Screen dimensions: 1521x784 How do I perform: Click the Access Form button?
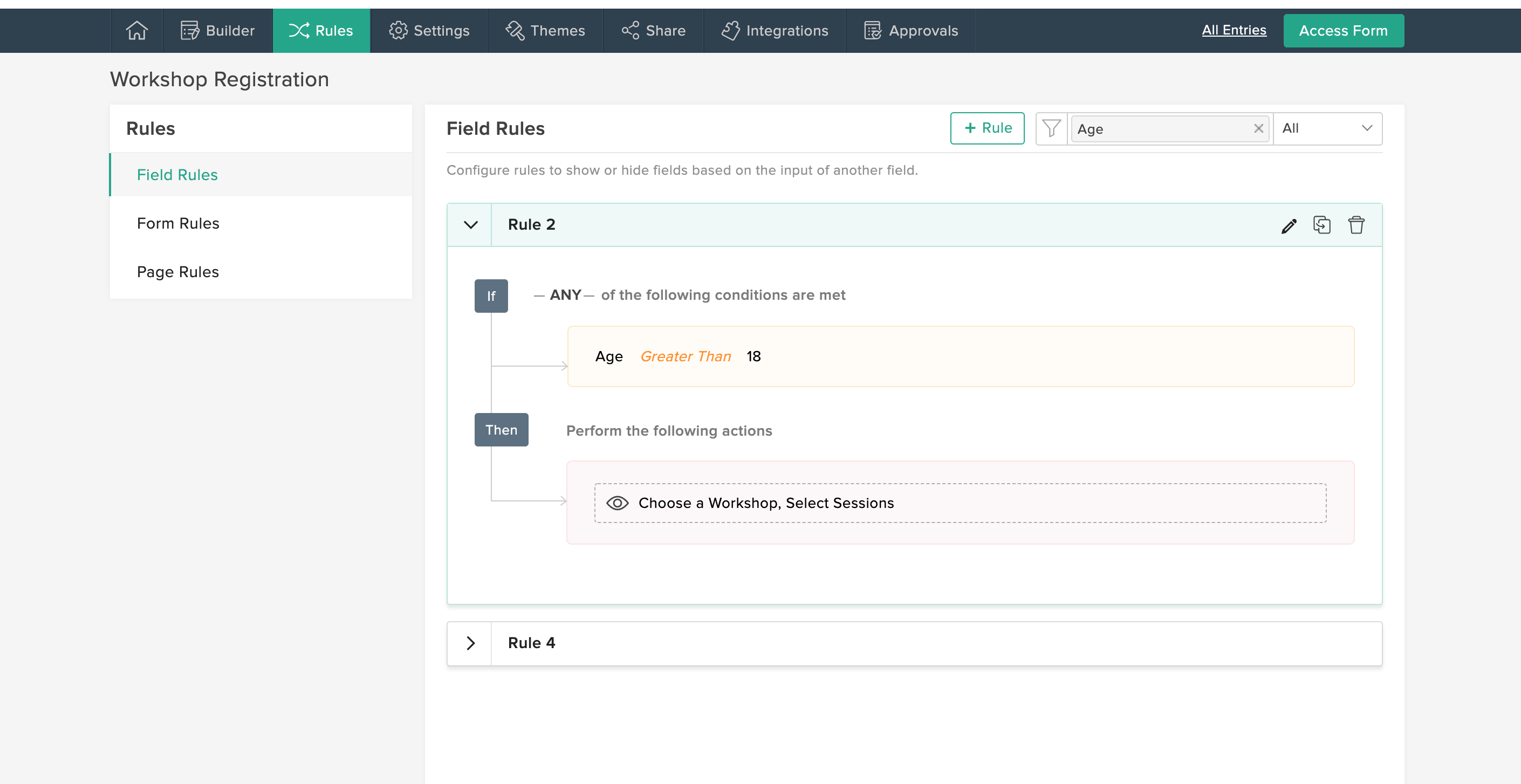[x=1343, y=30]
